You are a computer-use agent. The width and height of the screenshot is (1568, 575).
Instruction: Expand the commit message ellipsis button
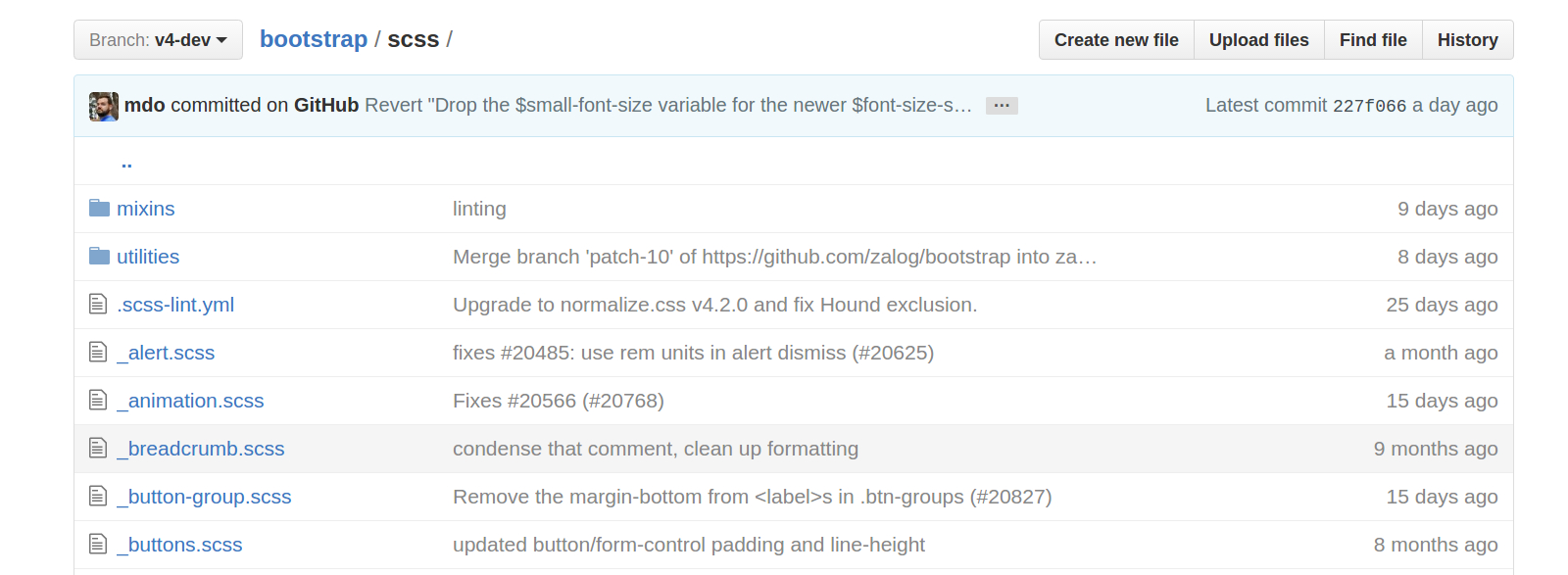click(1002, 105)
